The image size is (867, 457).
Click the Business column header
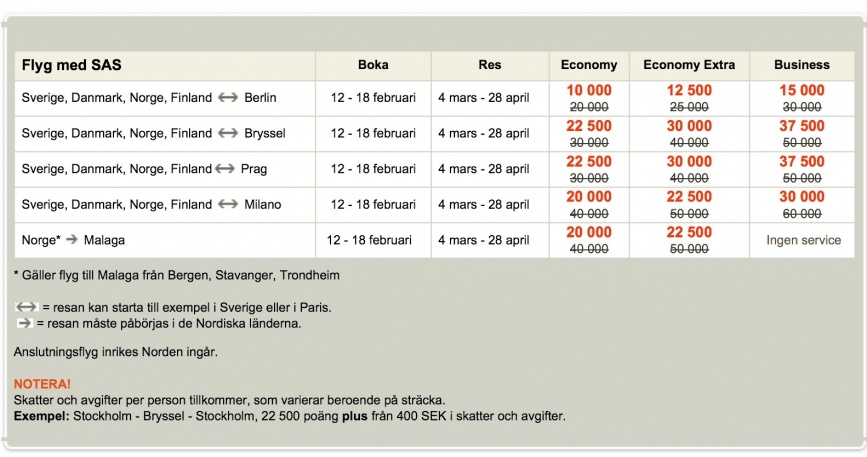[x=801, y=65]
